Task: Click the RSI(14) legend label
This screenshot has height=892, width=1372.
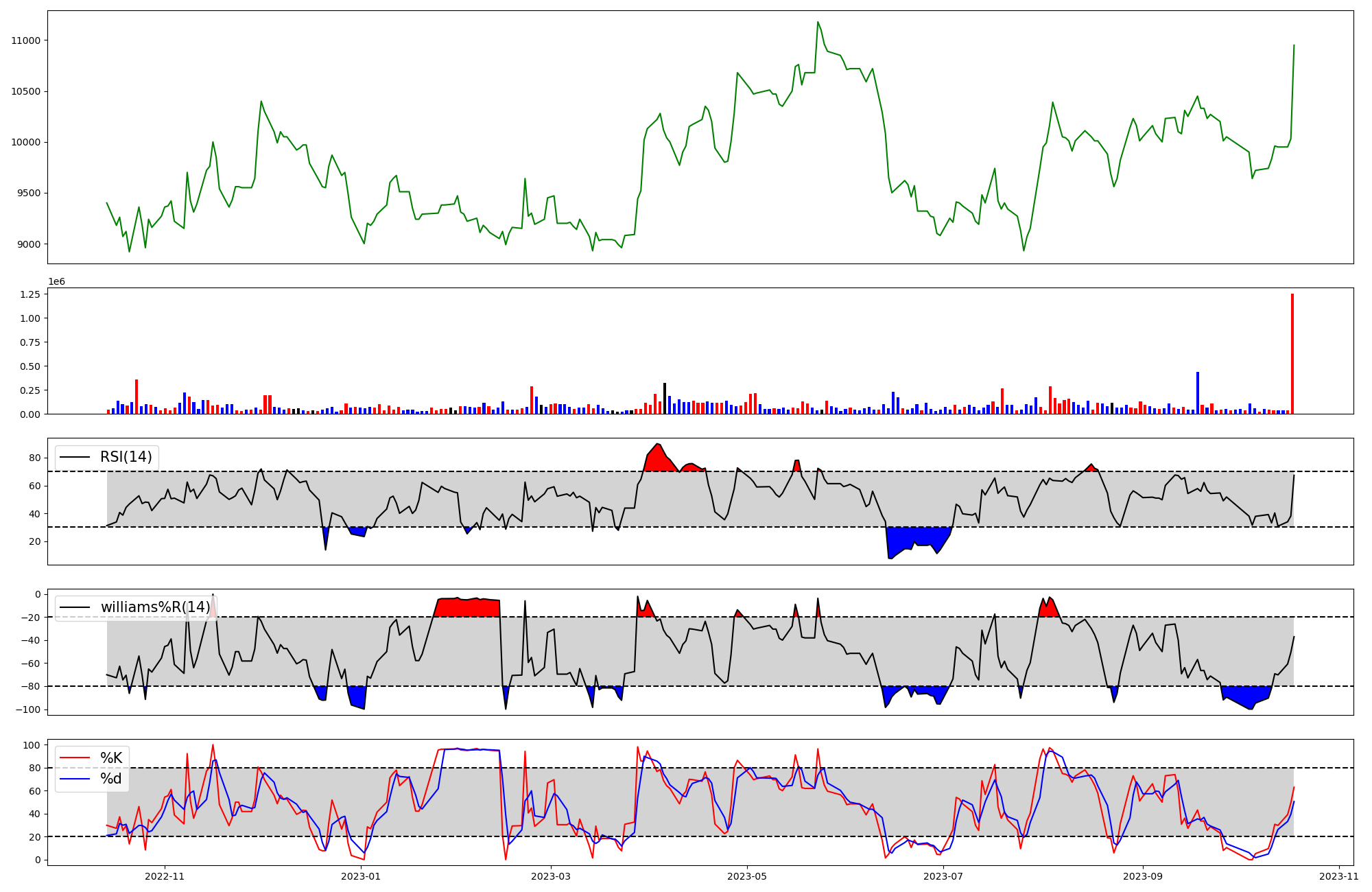Action: pos(126,457)
